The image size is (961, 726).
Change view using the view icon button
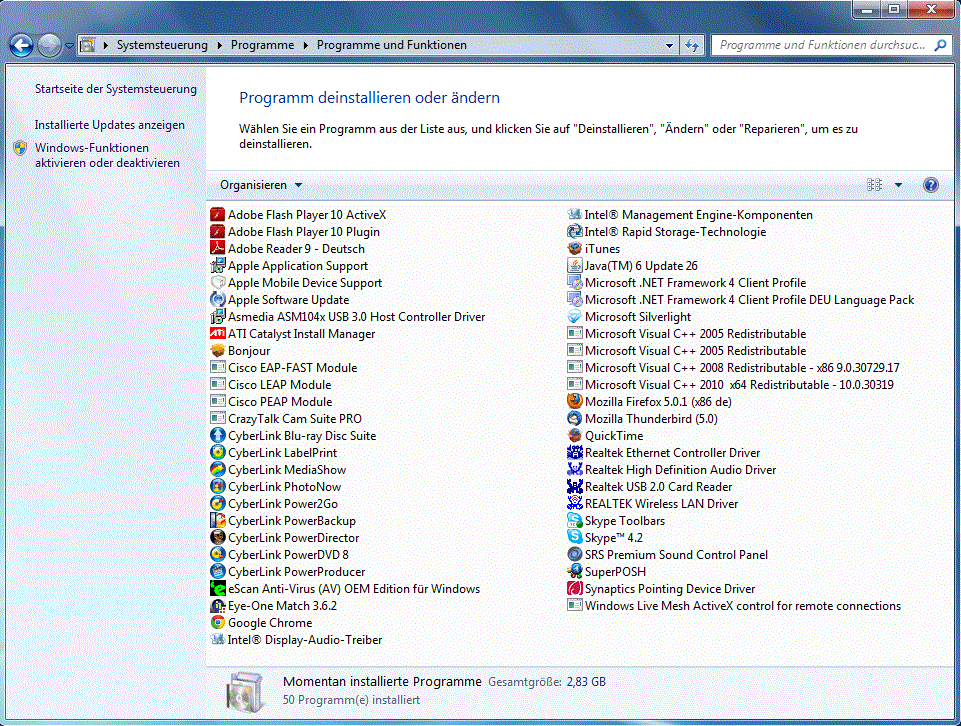(x=875, y=185)
